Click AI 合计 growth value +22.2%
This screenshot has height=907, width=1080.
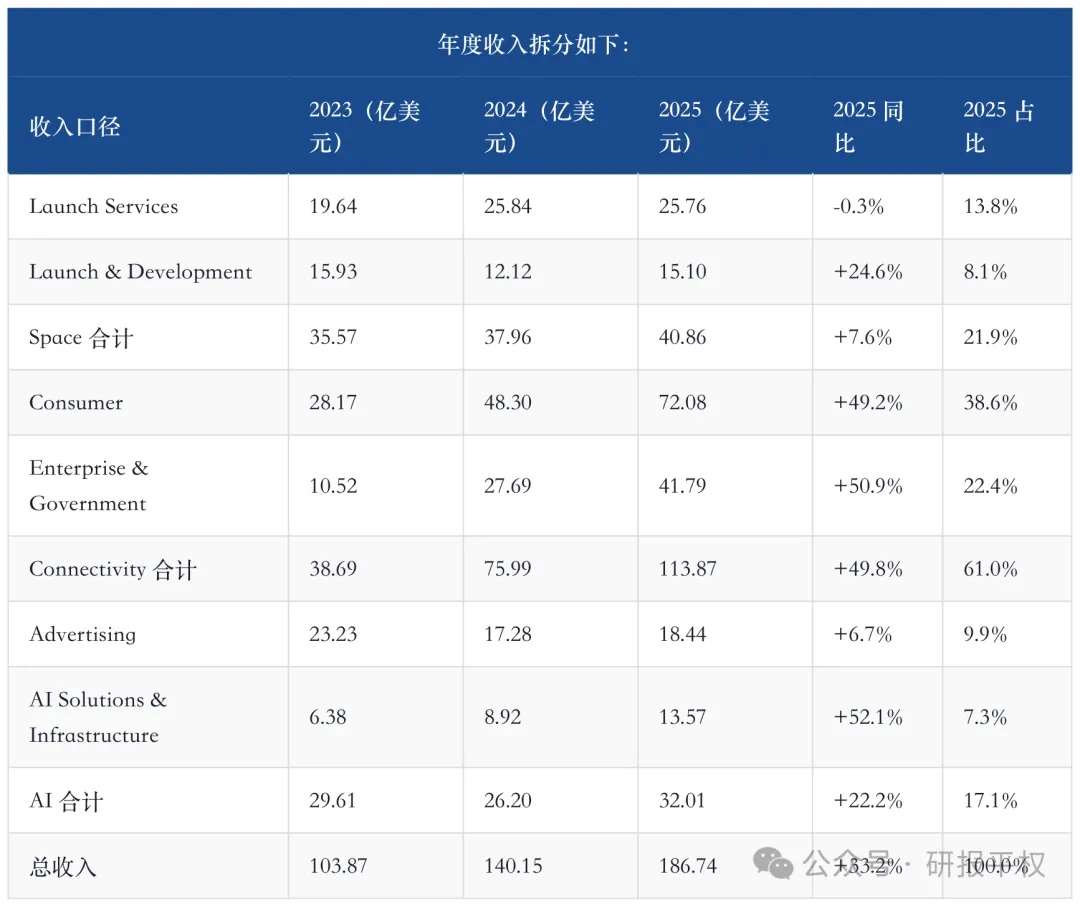[868, 800]
